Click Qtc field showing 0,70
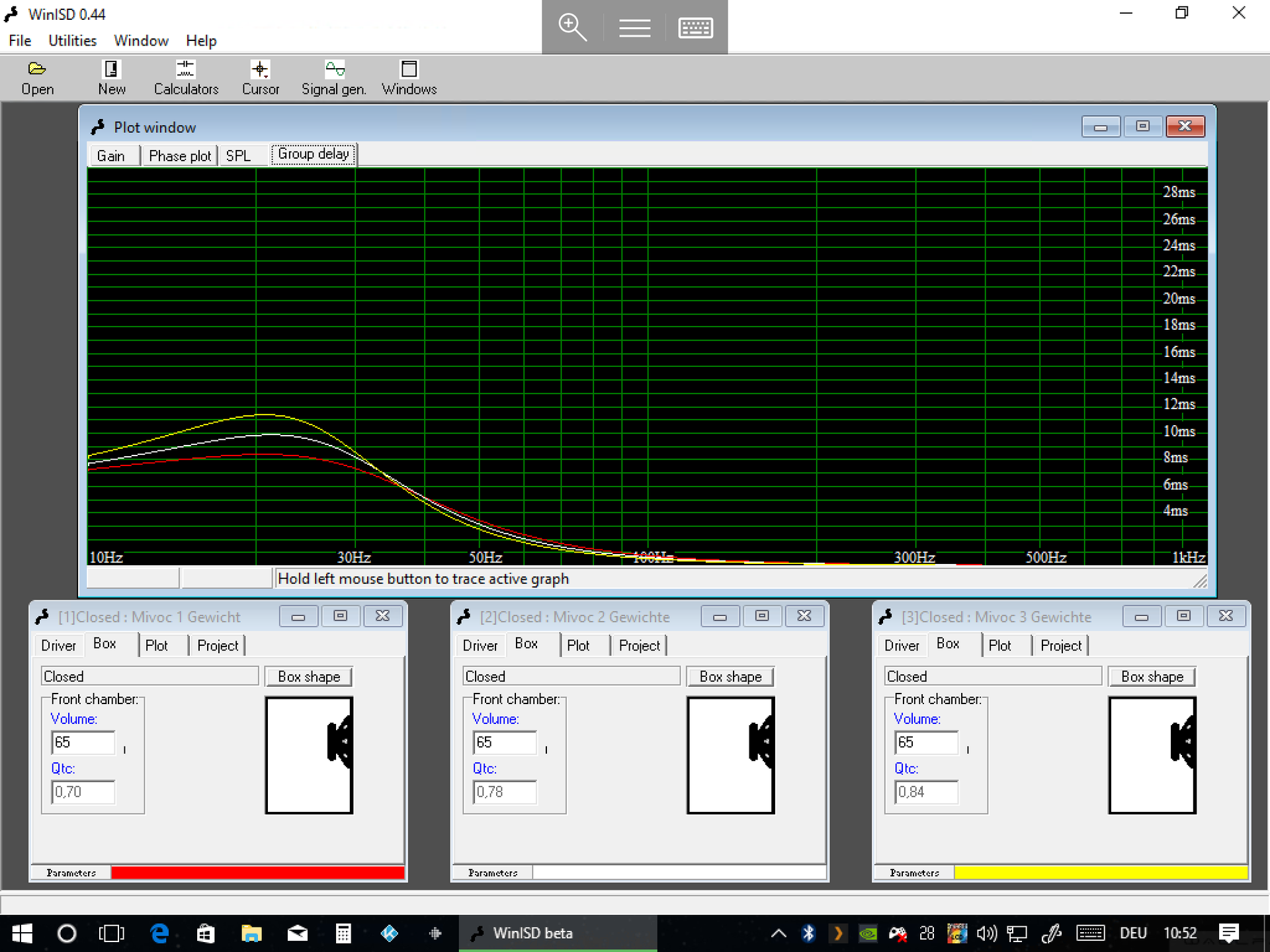The width and height of the screenshot is (1270, 952). pos(83,792)
